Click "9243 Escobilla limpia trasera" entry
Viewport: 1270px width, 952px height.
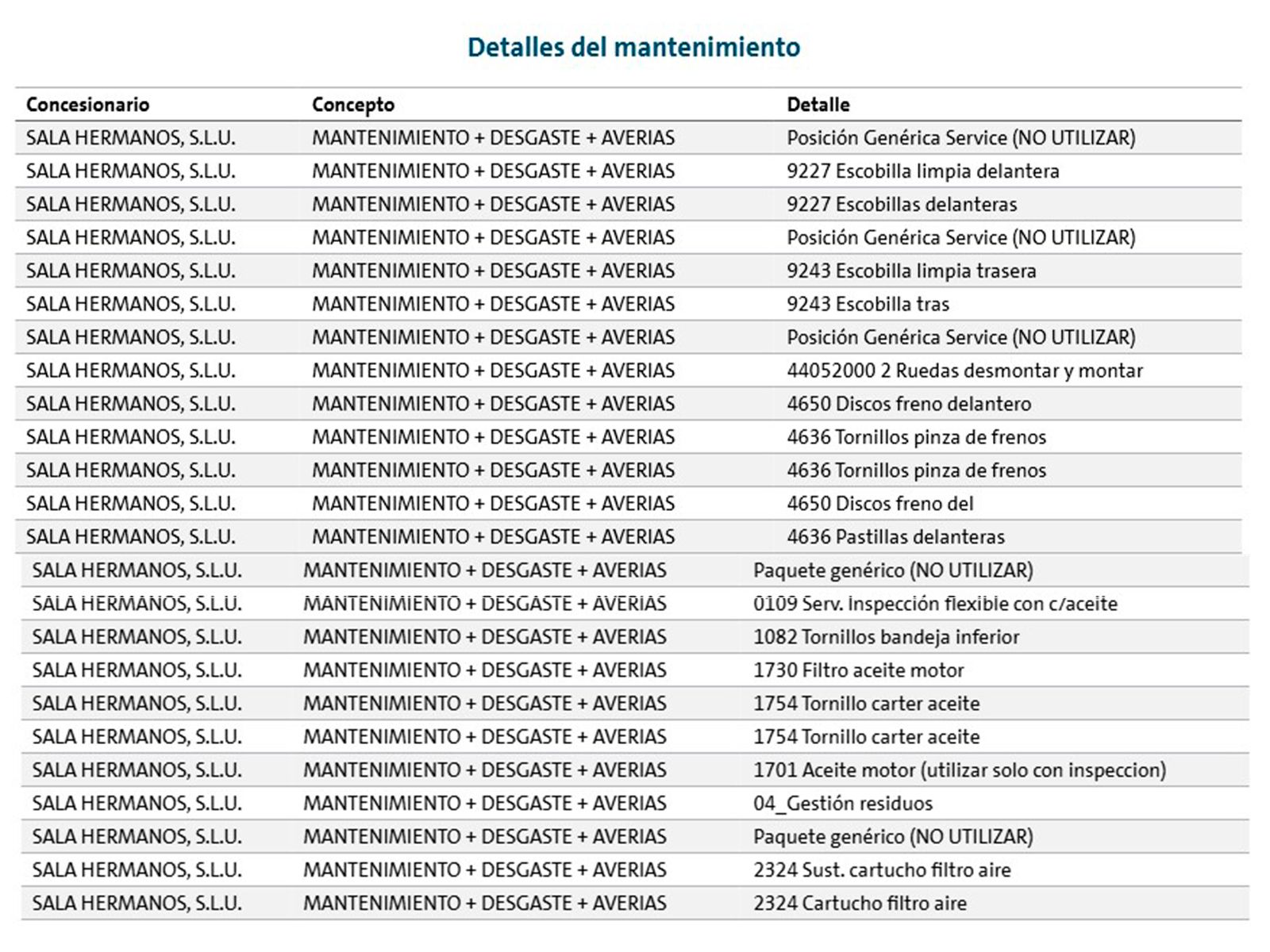pos(911,271)
